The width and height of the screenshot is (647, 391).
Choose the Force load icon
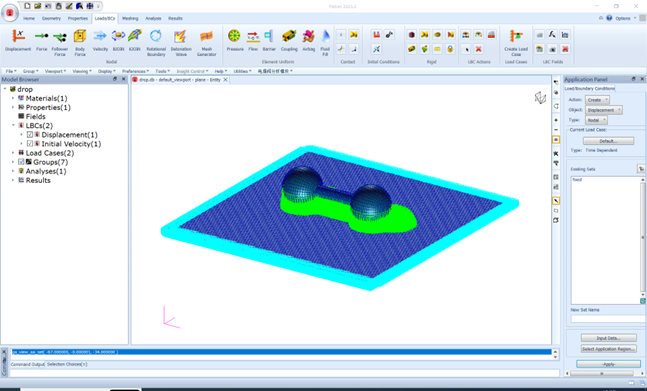[x=41, y=40]
